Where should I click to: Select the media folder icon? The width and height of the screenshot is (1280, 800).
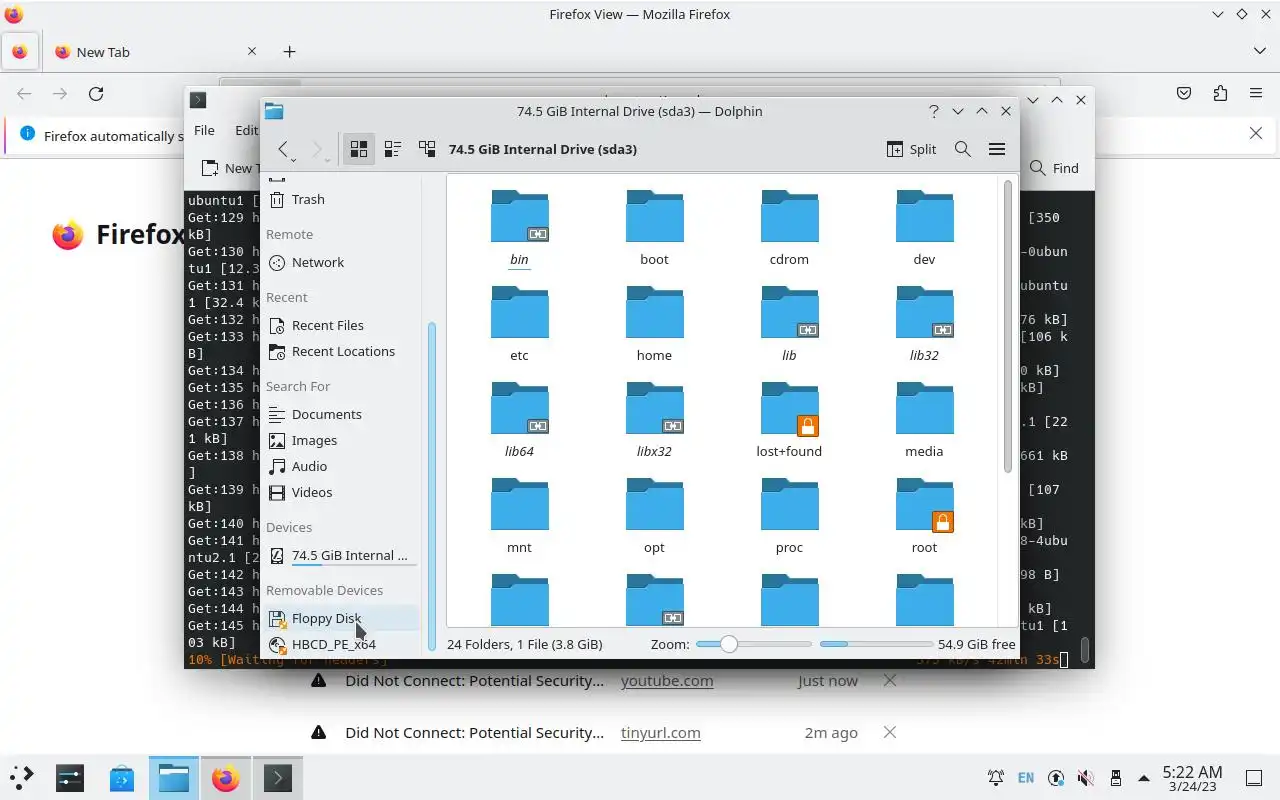924,408
